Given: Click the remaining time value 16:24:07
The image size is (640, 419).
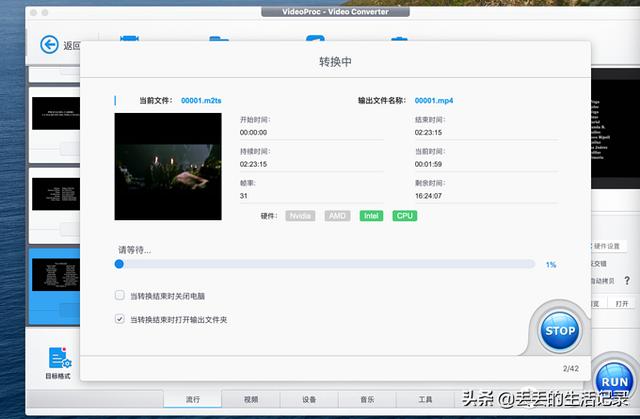Looking at the screenshot, I should click(x=428, y=196).
